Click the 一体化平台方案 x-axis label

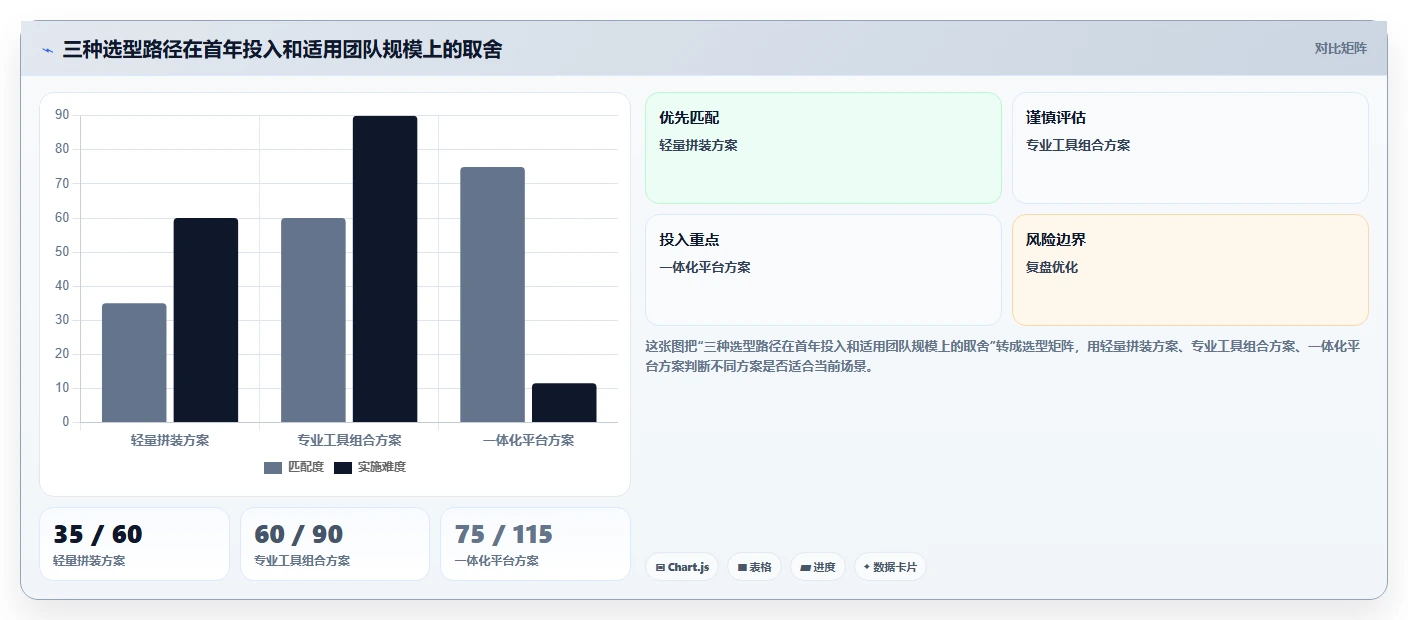click(x=528, y=440)
